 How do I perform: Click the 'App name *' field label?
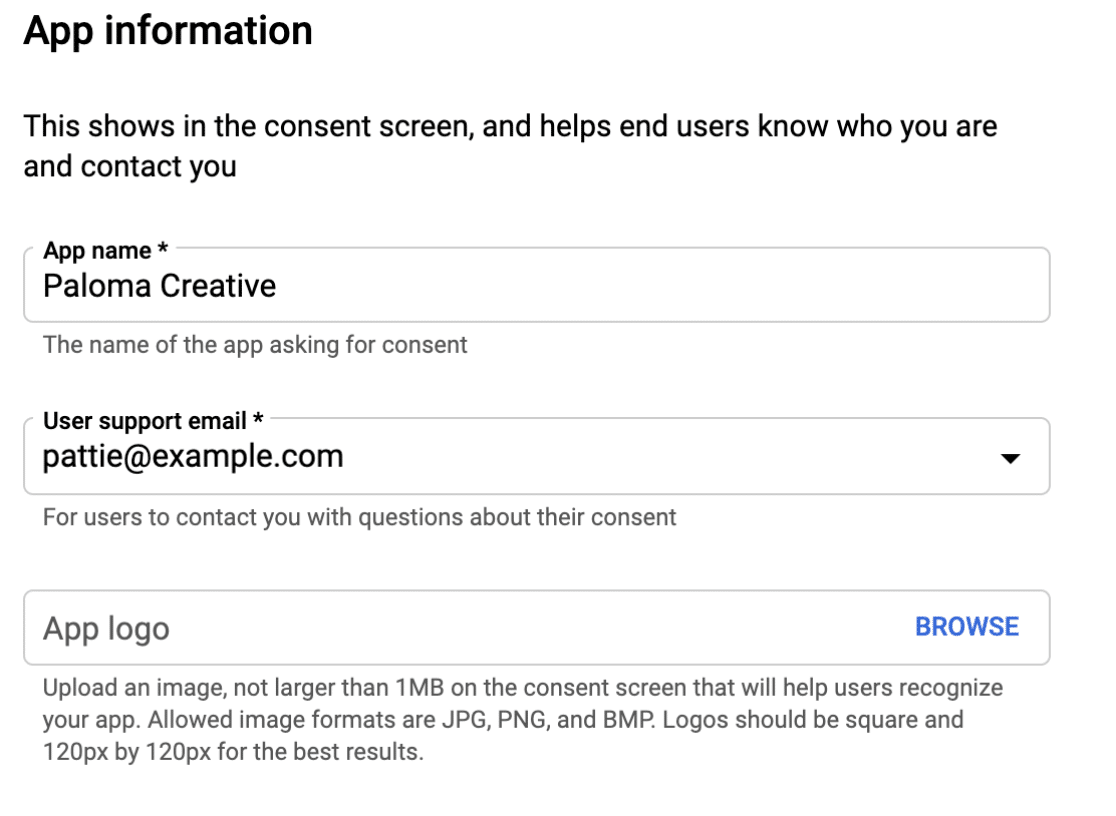(x=105, y=250)
